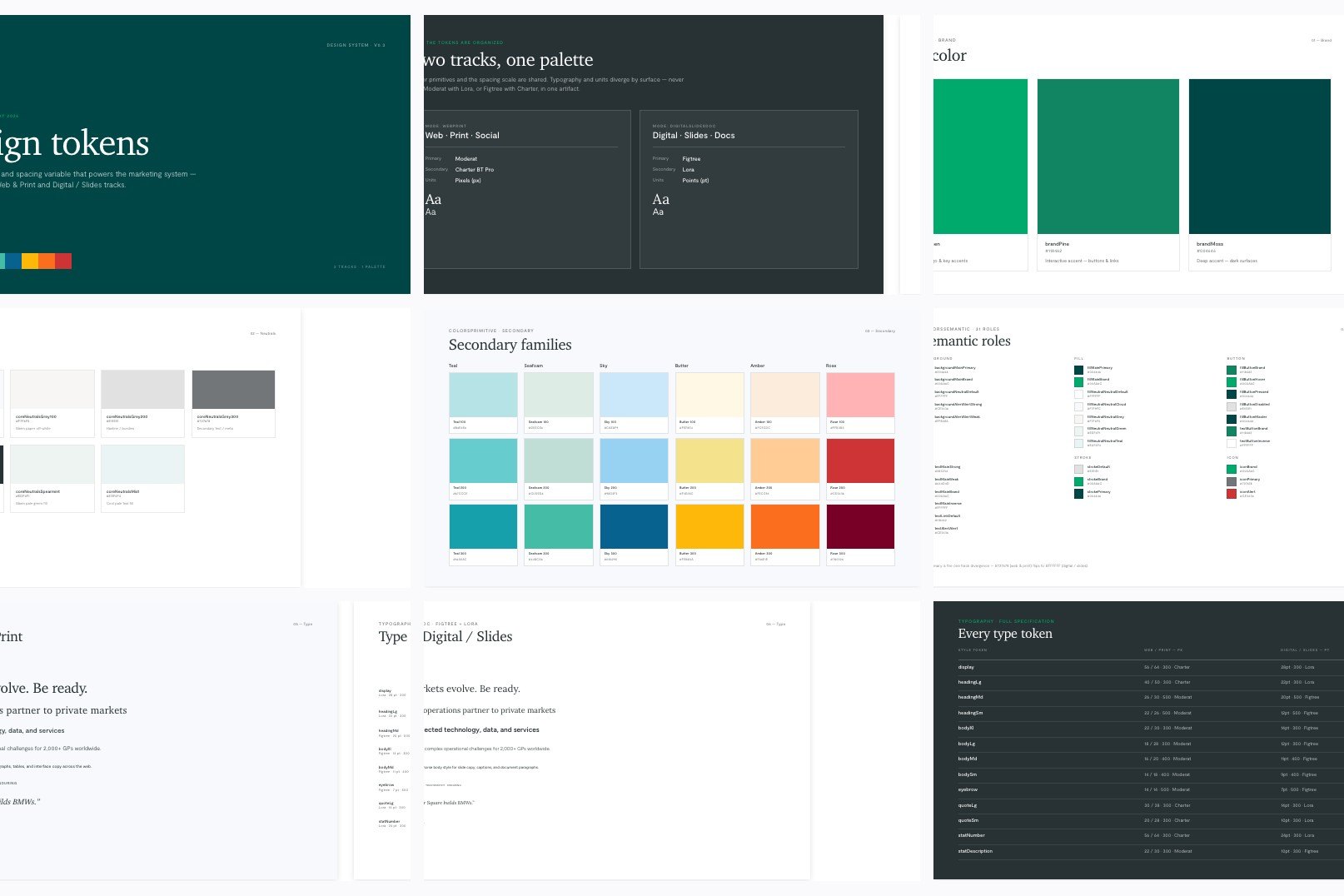The height and width of the screenshot is (896, 1344).
Task: Click the fillMainBrand color chip
Action: pyautogui.click(x=1078, y=381)
